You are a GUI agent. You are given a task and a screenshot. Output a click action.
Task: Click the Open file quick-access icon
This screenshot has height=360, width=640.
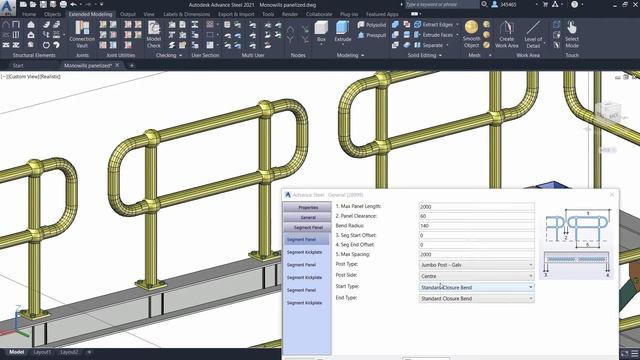point(33,4)
